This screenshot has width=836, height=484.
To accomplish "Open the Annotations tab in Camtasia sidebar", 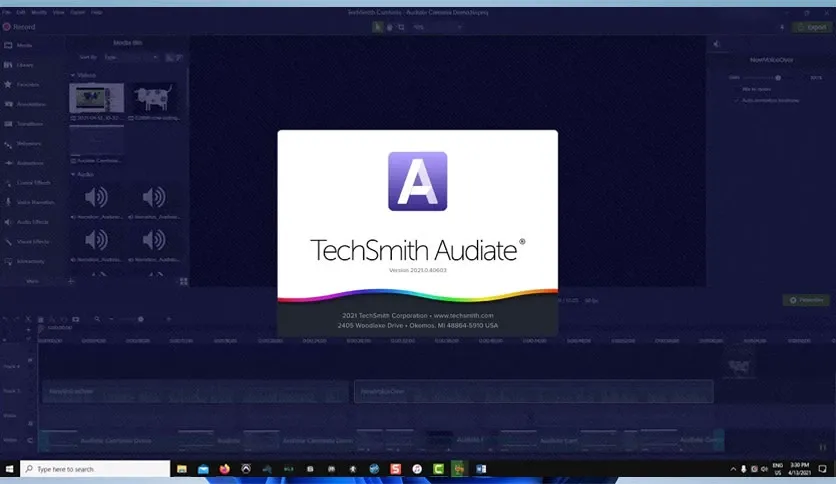I will point(25,104).
